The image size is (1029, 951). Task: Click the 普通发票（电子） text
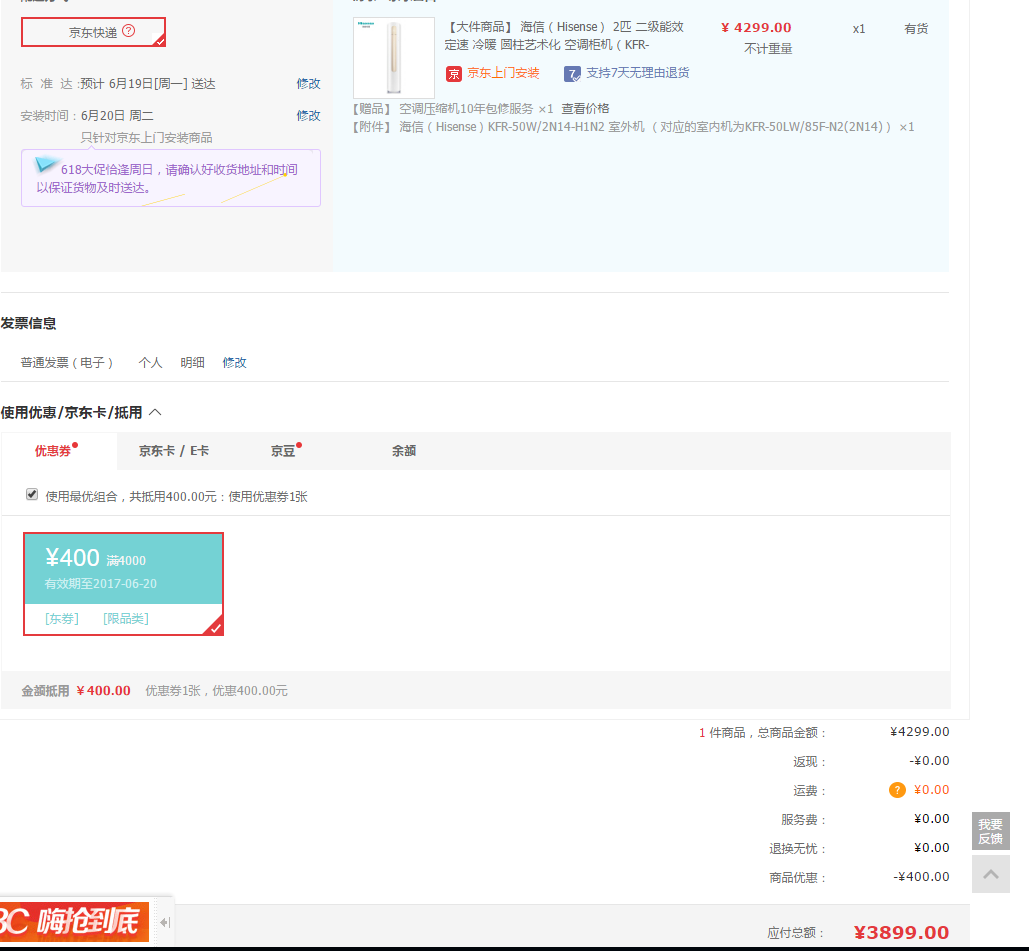(x=67, y=362)
